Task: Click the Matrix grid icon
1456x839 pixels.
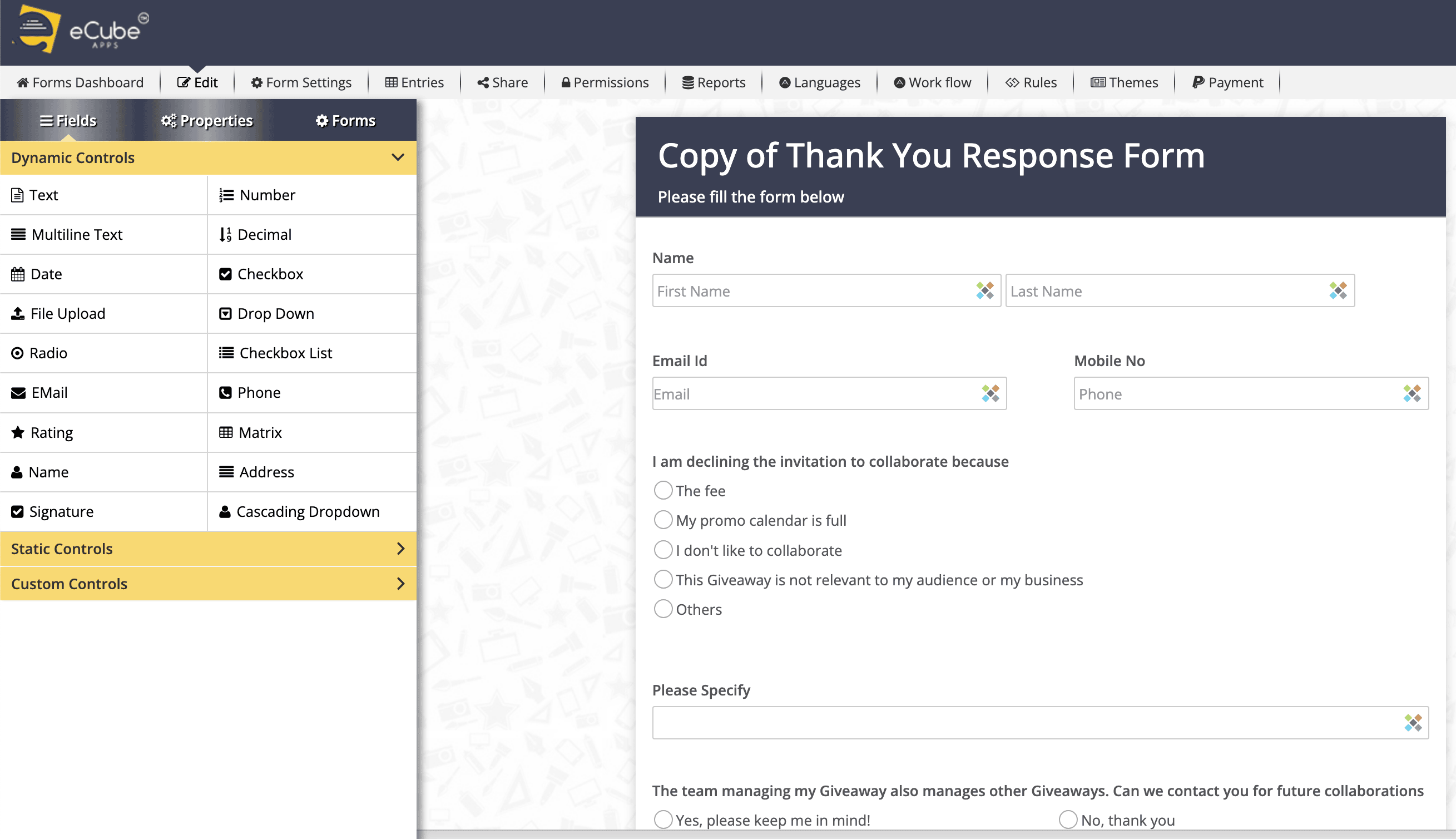Action: click(x=226, y=432)
